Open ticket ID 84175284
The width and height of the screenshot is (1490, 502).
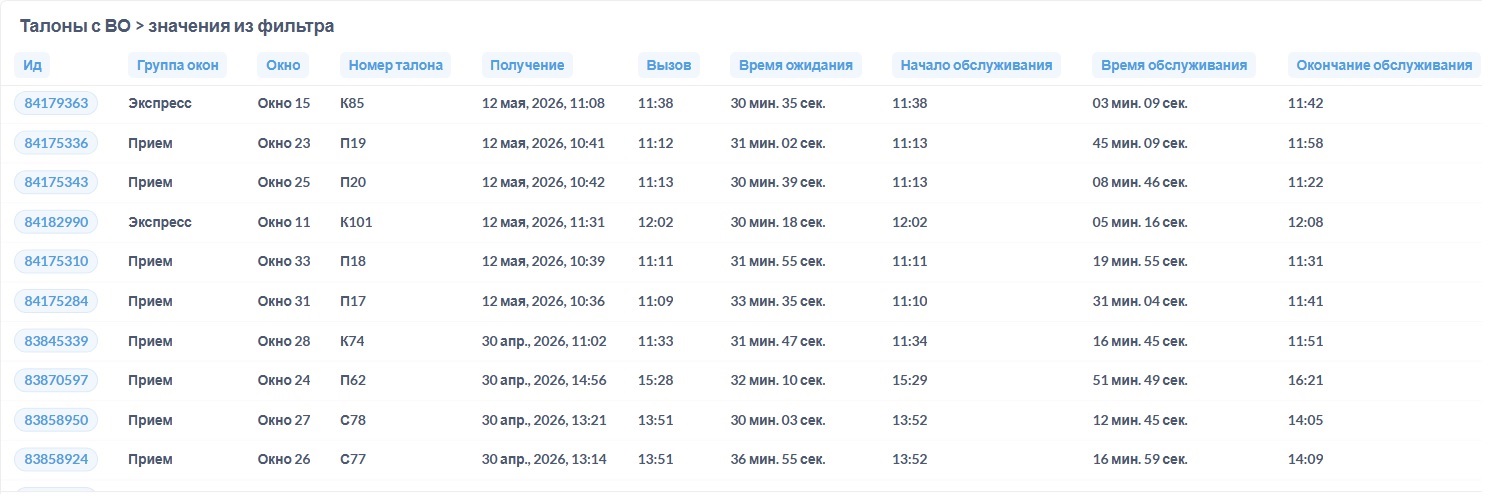tap(56, 301)
